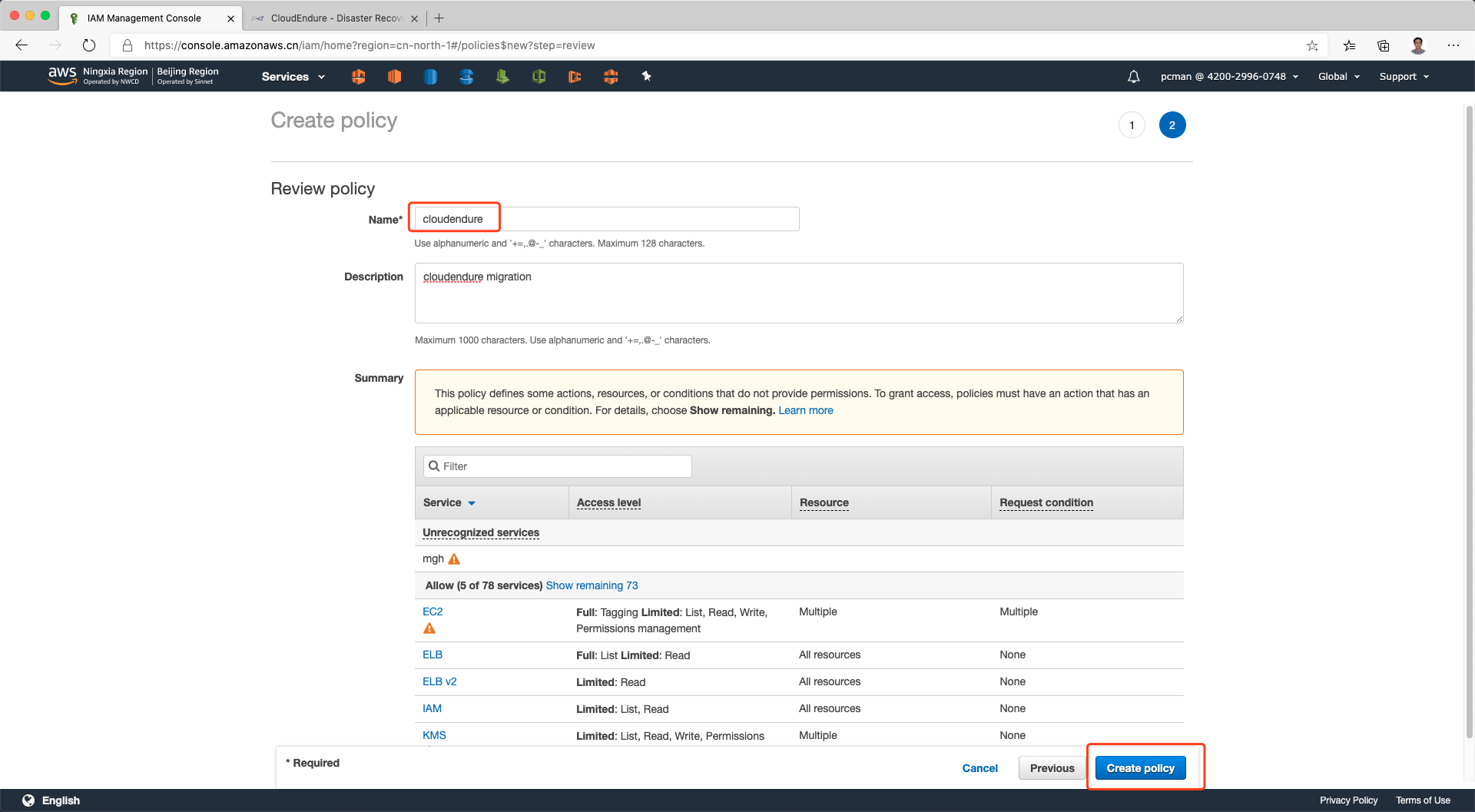Click the AWS logo in the console header

[x=61, y=75]
